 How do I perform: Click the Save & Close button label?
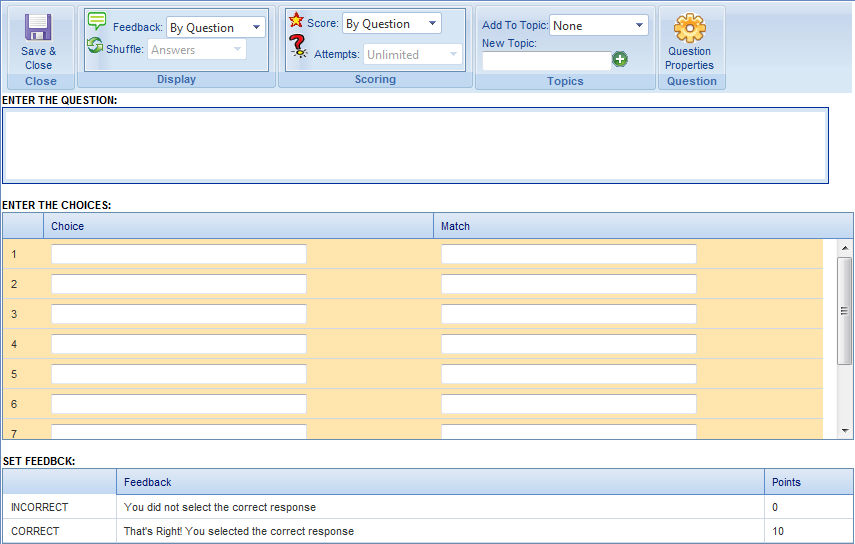(38, 58)
